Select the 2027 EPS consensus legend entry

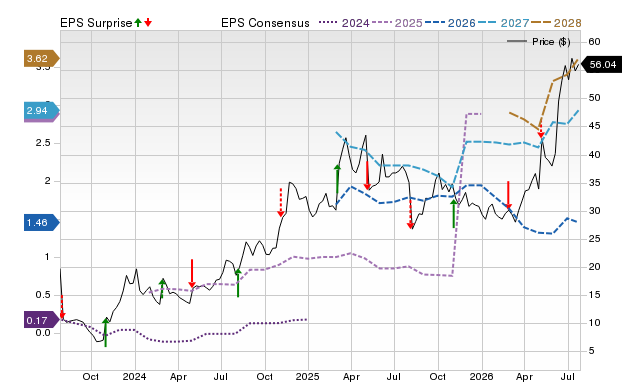503,23
